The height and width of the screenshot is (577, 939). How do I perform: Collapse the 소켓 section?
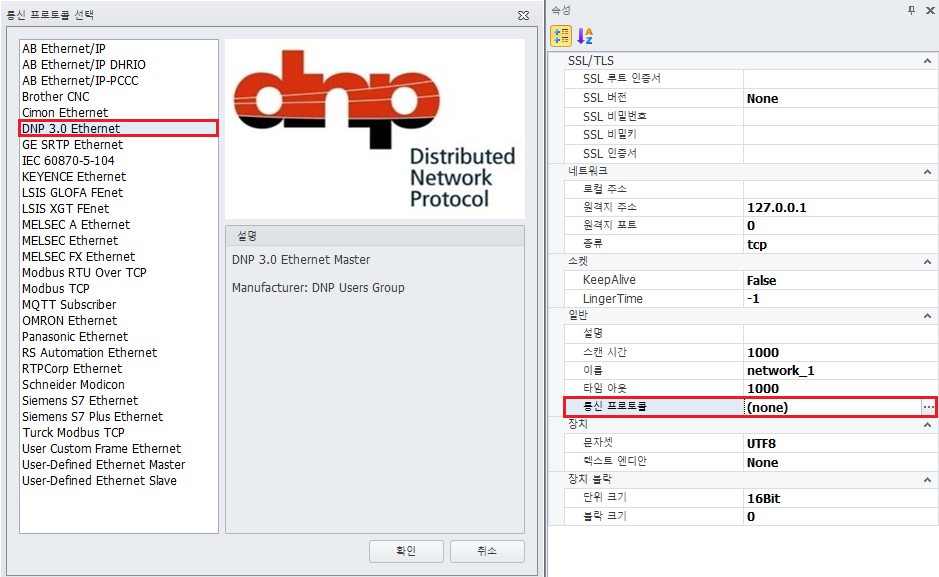[x=927, y=261]
